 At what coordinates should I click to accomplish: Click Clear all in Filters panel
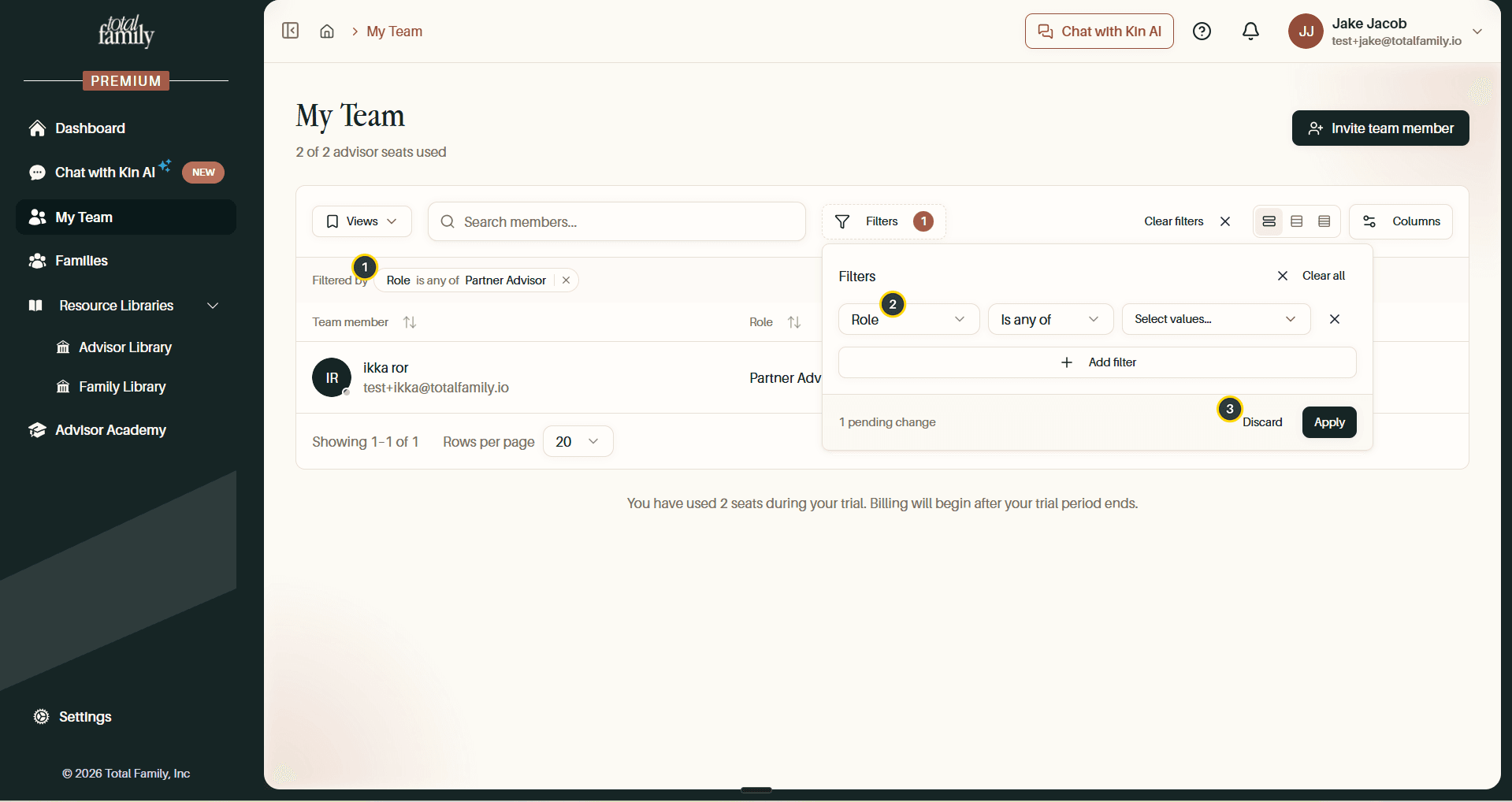pyautogui.click(x=1311, y=276)
